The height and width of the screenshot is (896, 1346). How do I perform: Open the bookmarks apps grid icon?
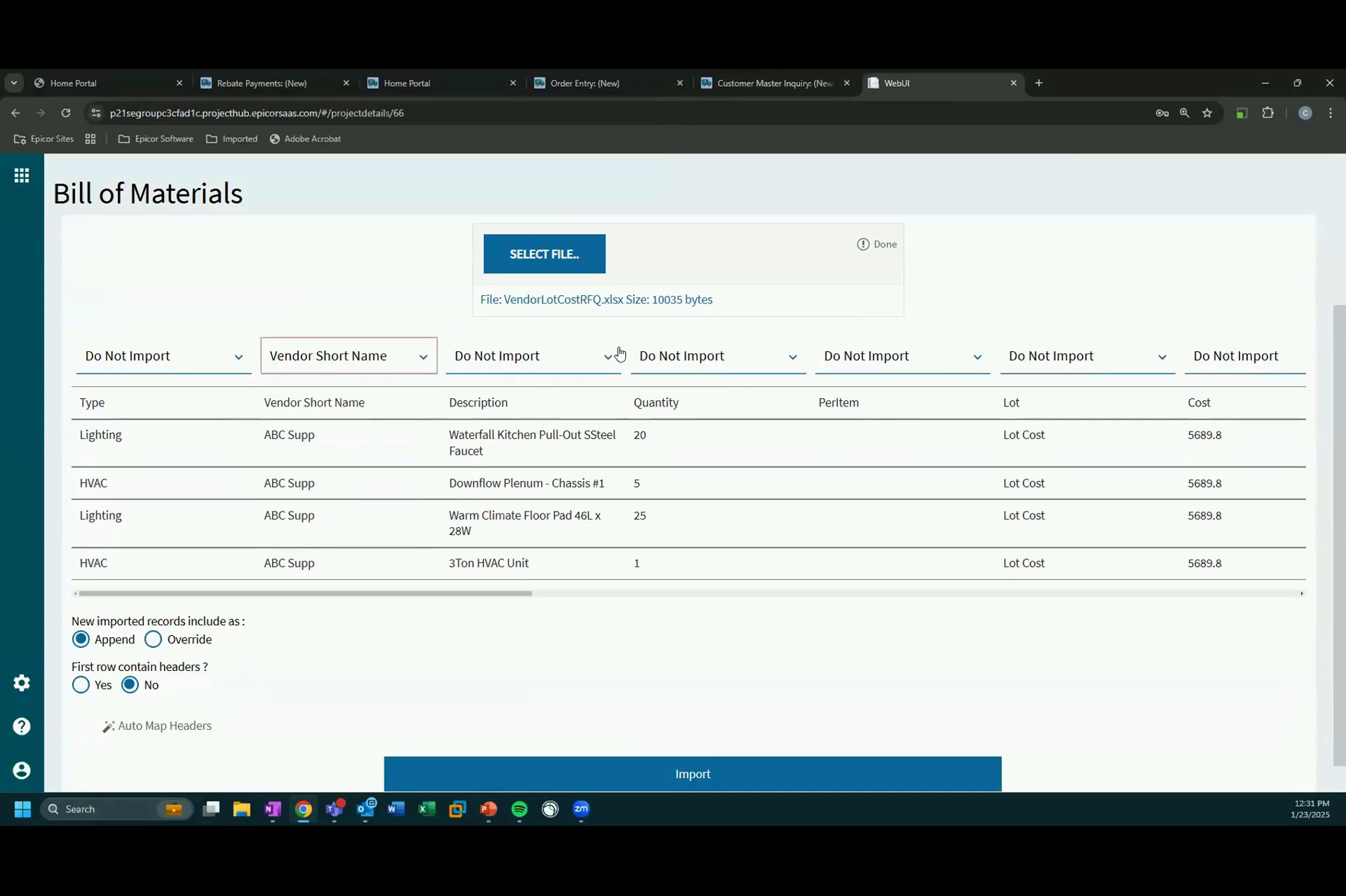coord(90,139)
